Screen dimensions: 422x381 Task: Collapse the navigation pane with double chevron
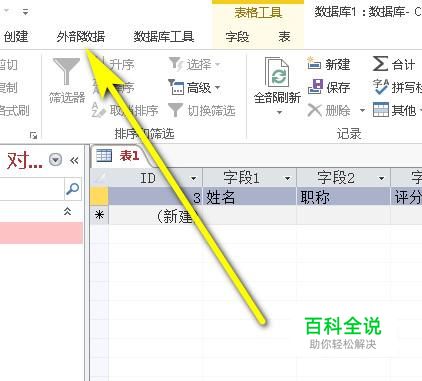point(74,161)
